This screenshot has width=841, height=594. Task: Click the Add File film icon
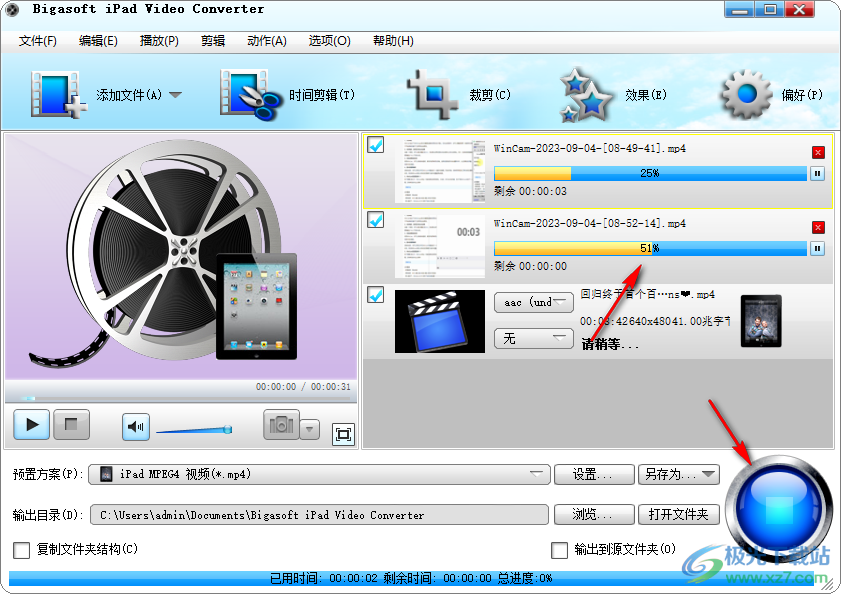[58, 94]
